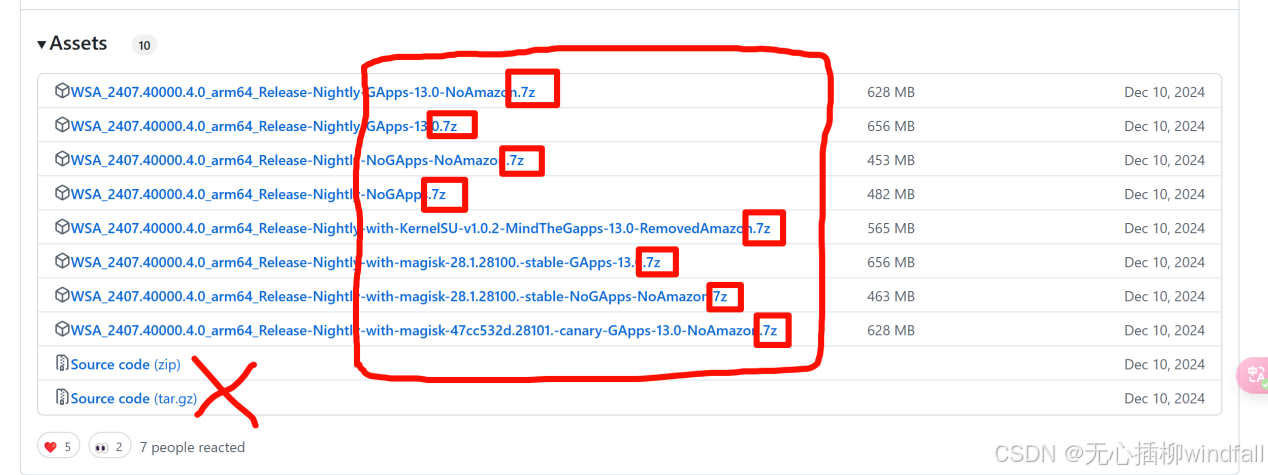Click package icon of GApps-13.0-NoAmazon.7z row
Viewport: 1268px width, 475px height.
click(x=62, y=92)
